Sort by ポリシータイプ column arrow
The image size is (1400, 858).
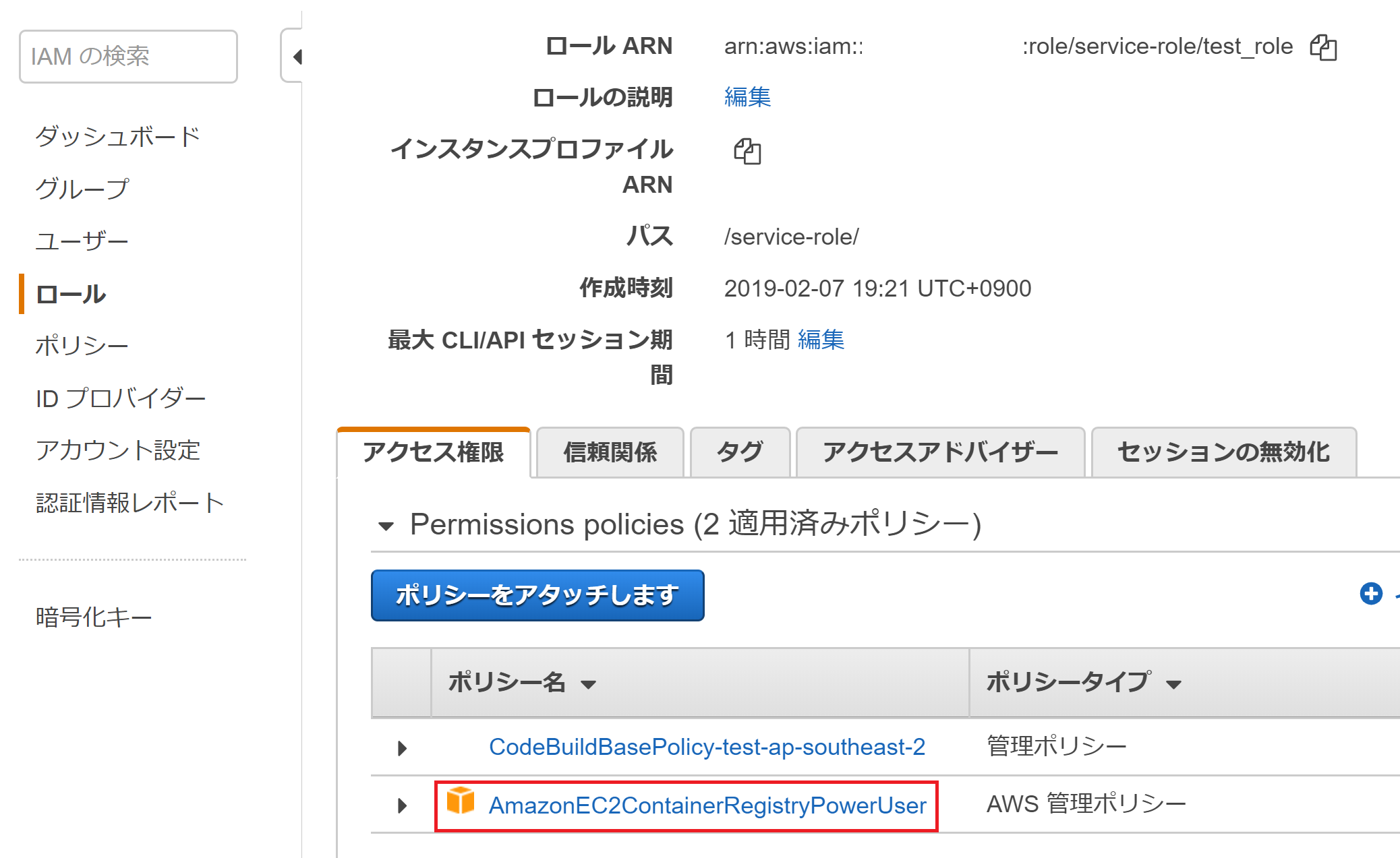(x=1176, y=683)
